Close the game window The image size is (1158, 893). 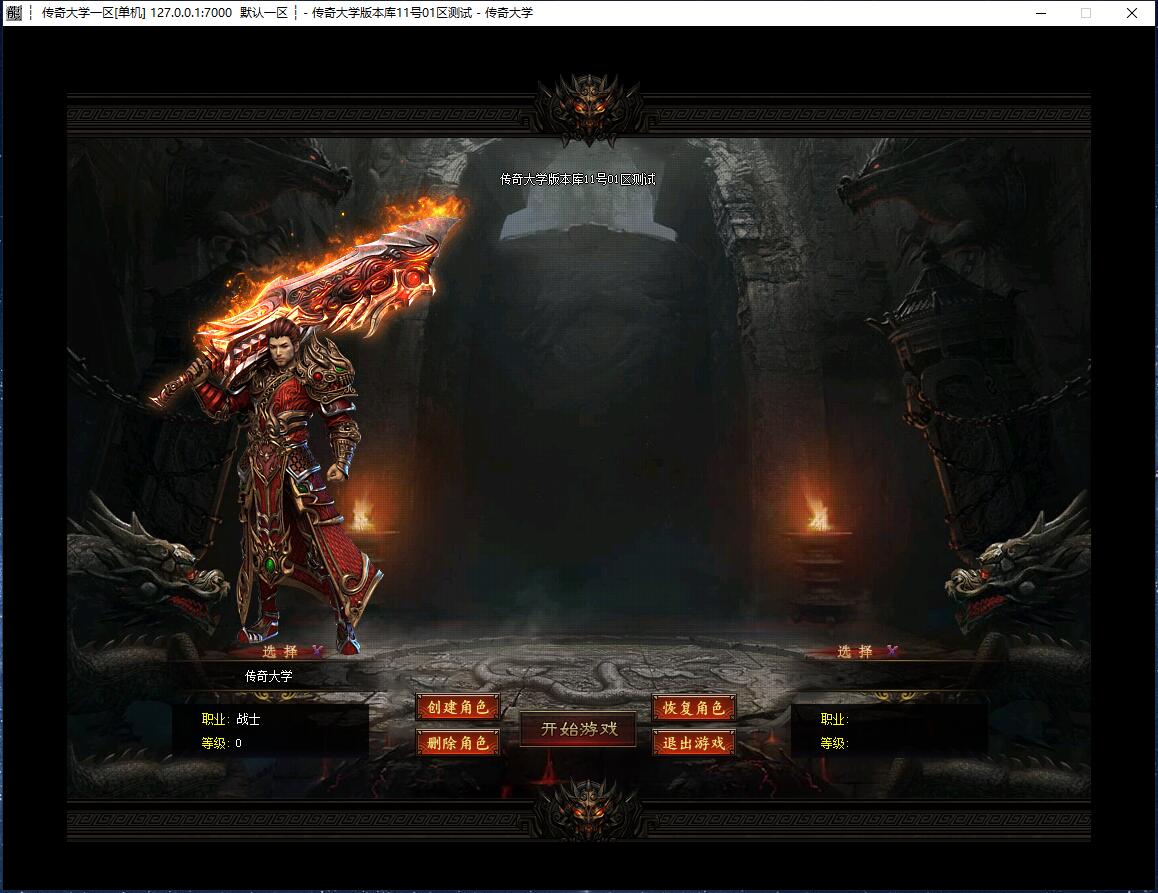pos(1131,13)
